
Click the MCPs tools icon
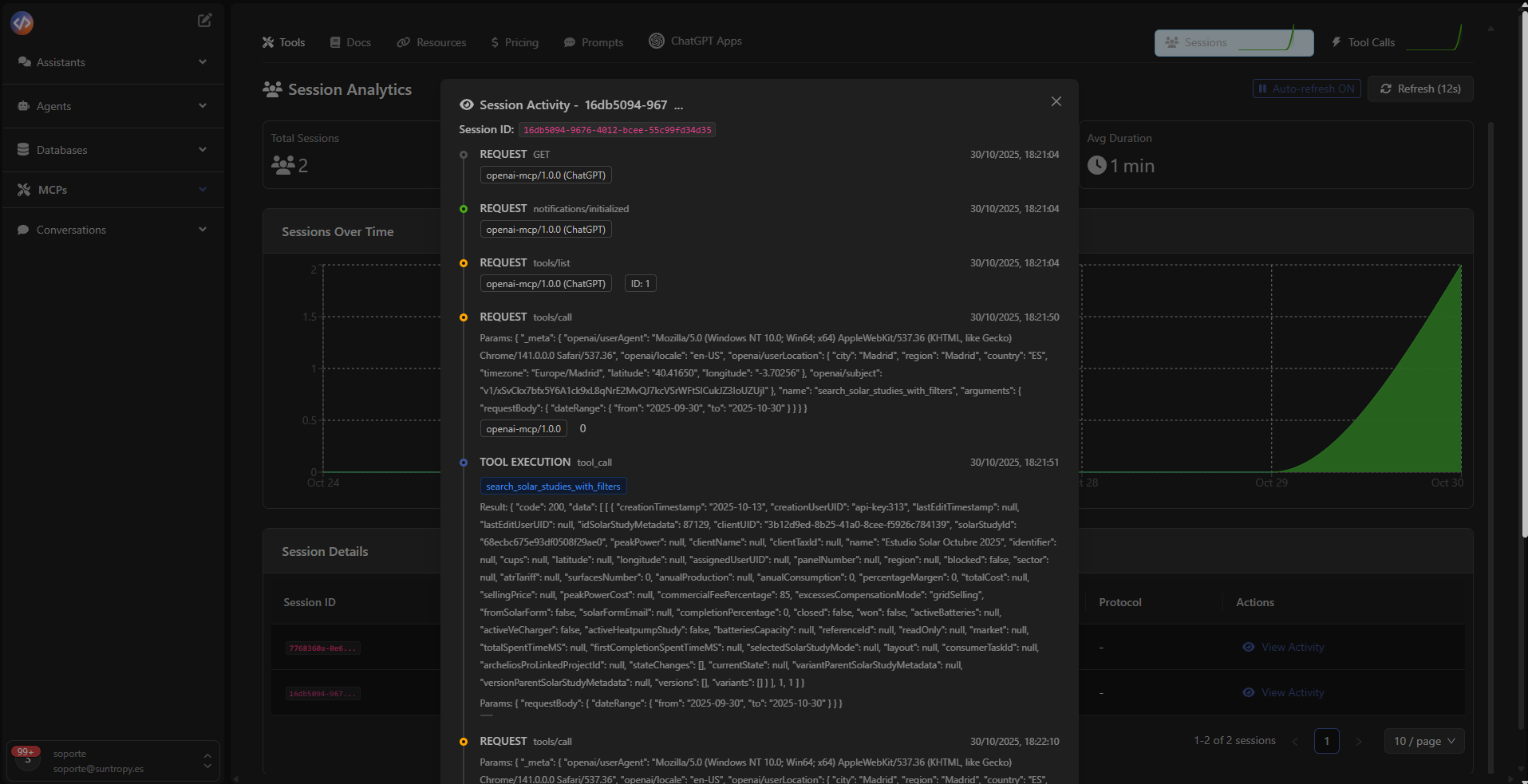(24, 190)
